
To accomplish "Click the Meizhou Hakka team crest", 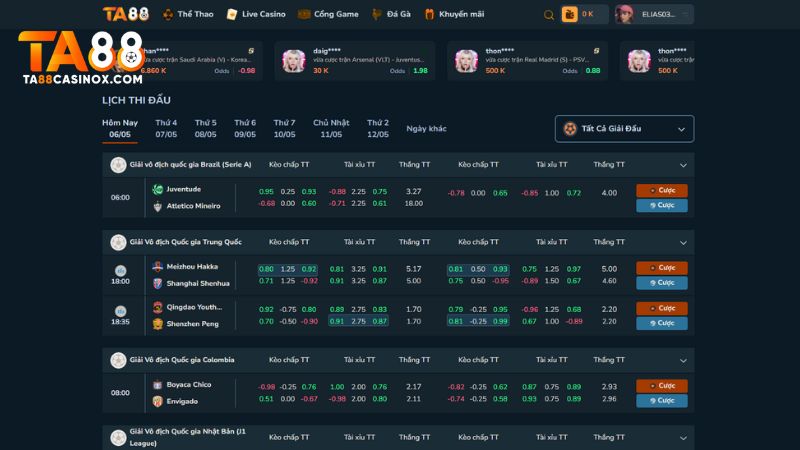I will pos(157,267).
